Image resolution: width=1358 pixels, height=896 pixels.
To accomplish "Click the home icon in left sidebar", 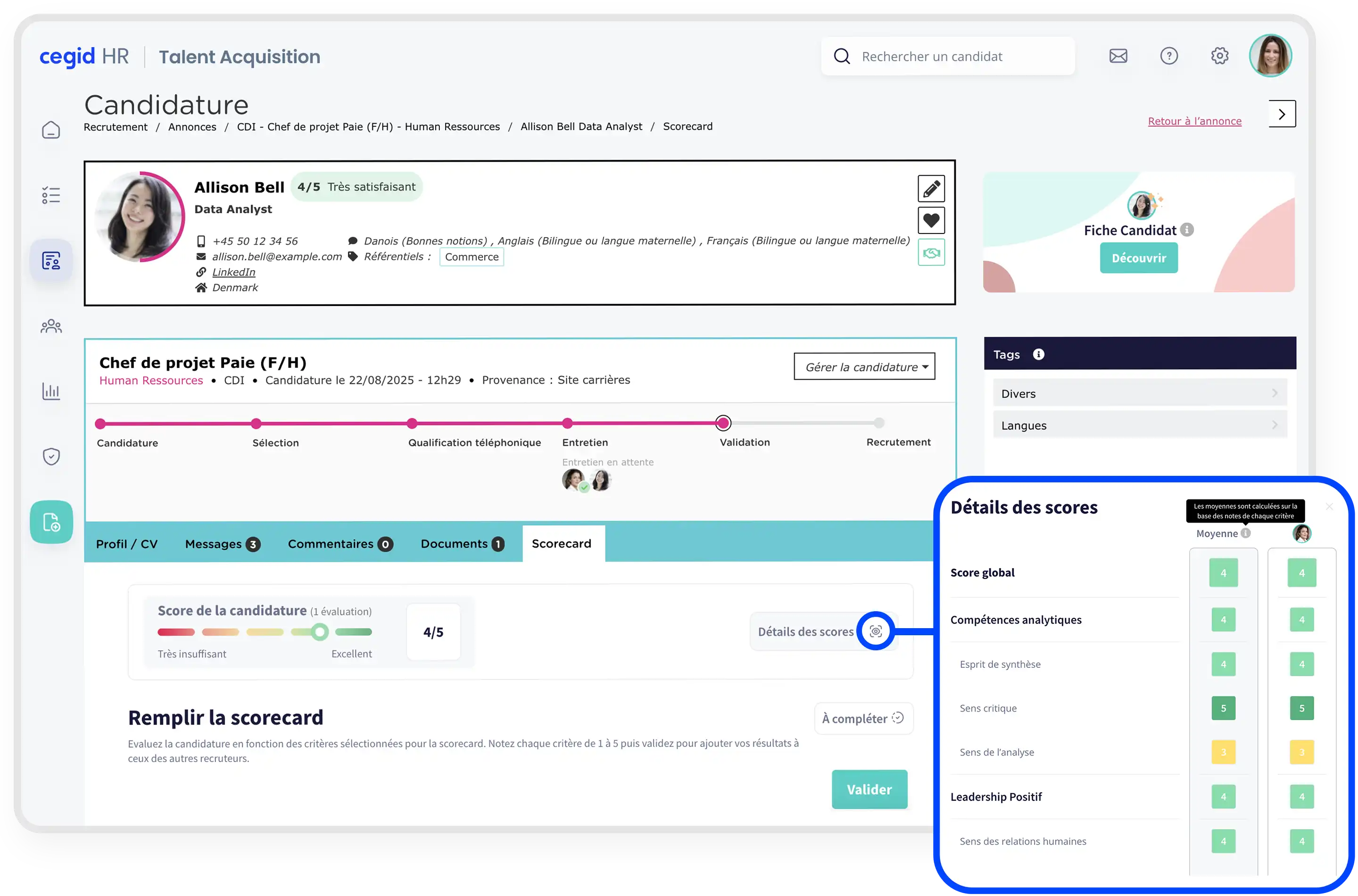I will (51, 130).
